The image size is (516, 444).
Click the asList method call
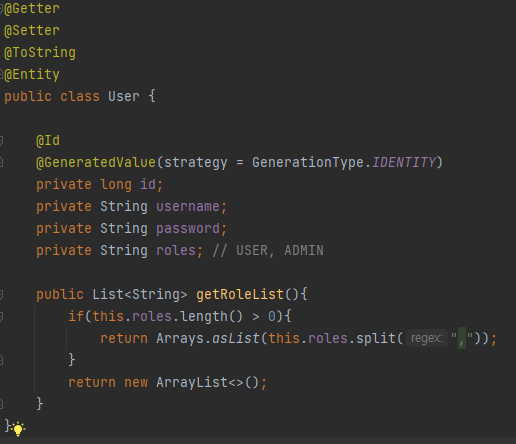tap(236, 338)
